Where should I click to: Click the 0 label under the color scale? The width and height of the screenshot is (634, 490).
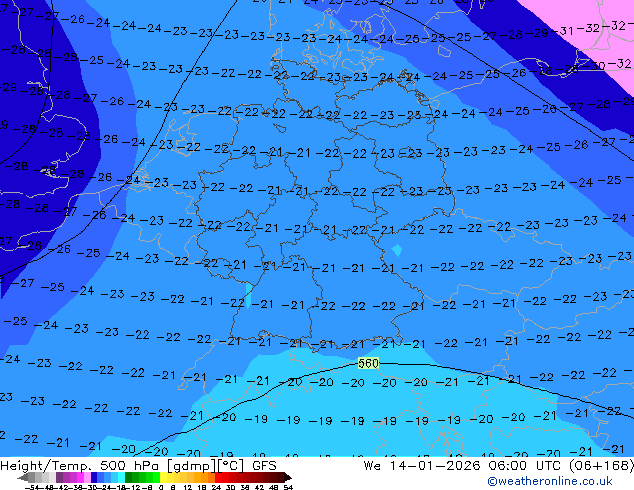[x=161, y=487]
